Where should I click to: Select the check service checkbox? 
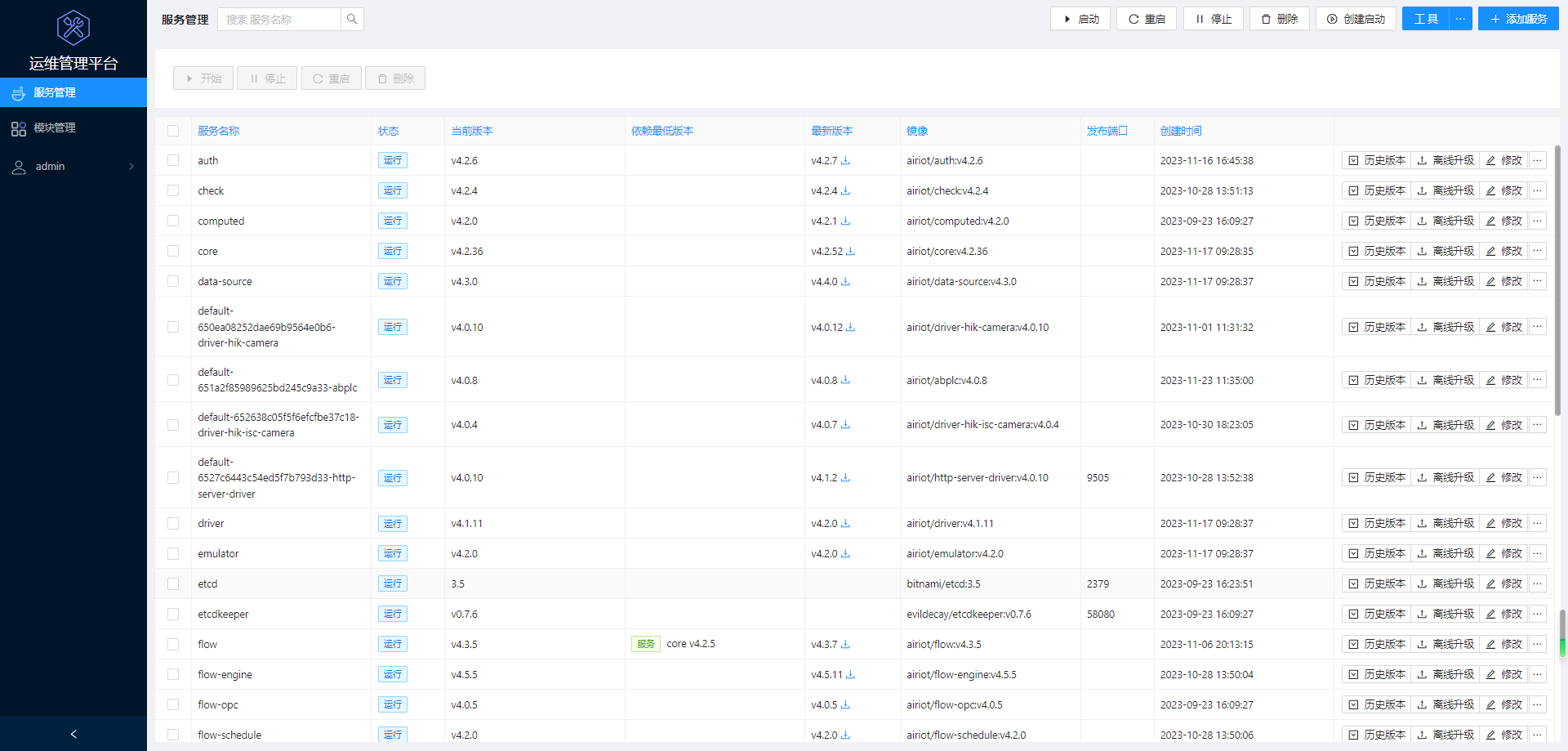173,190
